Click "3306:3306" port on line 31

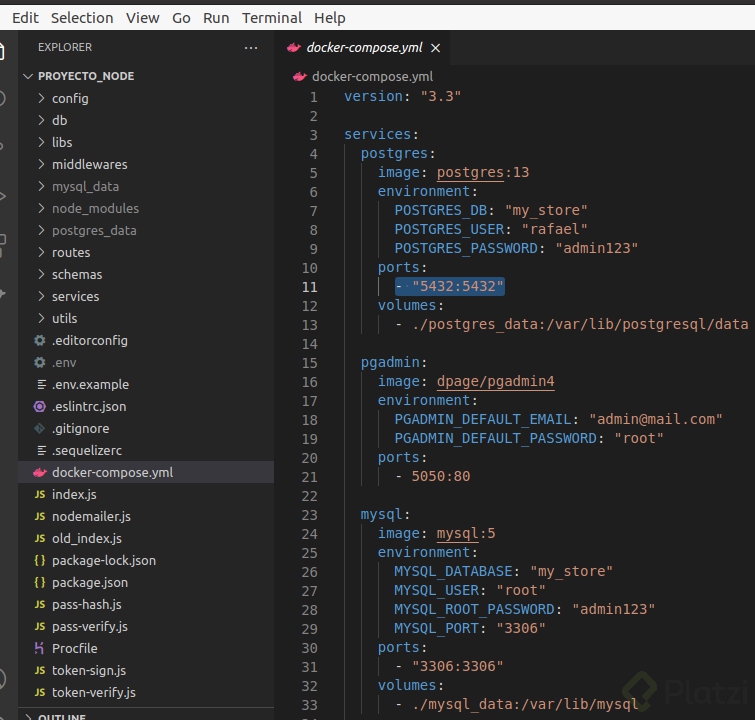(x=458, y=667)
